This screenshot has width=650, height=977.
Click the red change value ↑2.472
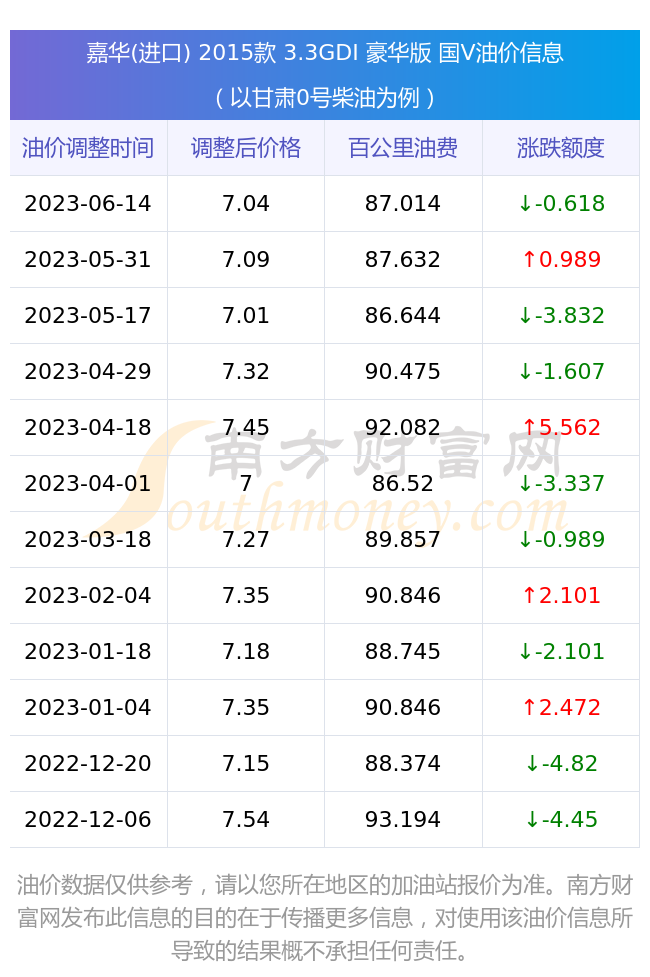click(x=562, y=708)
